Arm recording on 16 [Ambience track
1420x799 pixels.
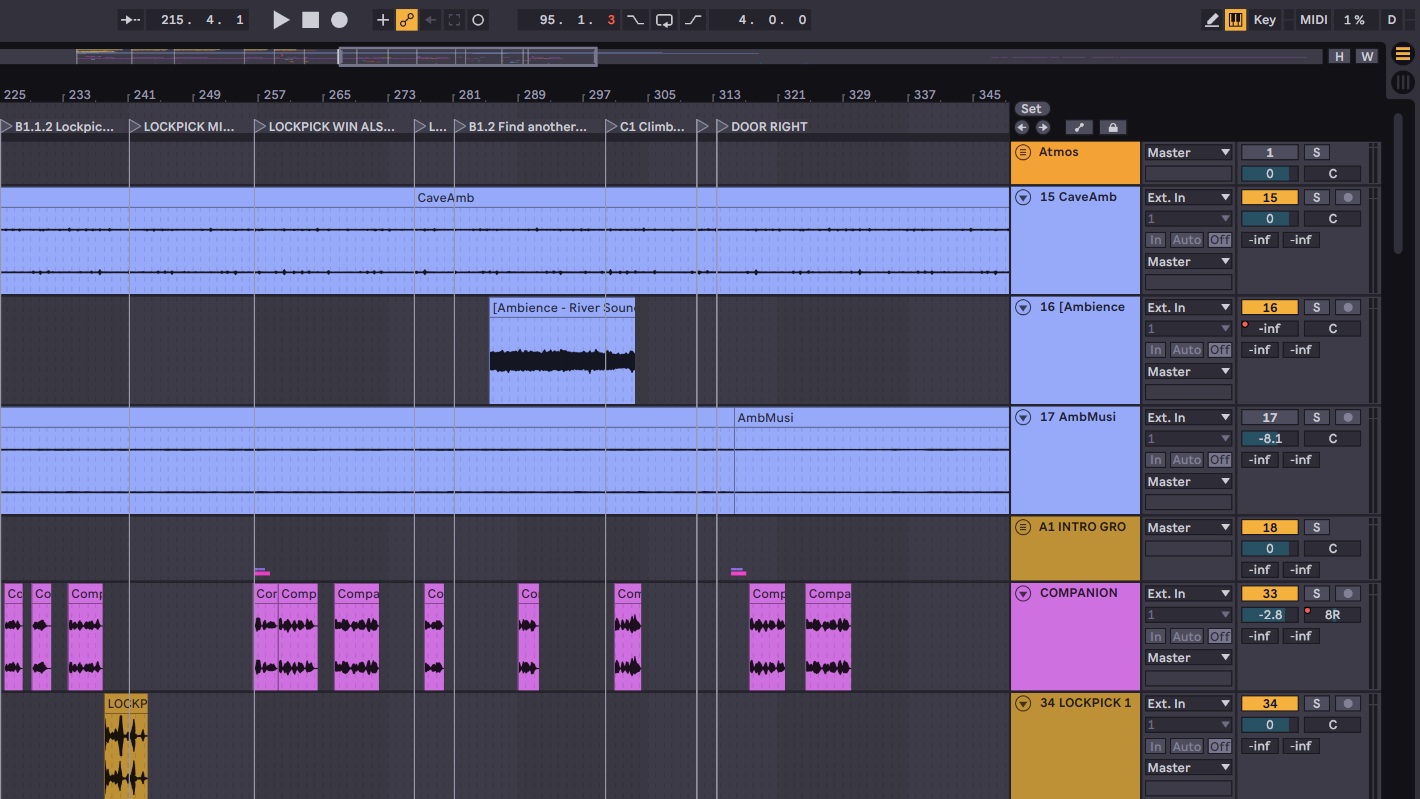[1348, 307]
